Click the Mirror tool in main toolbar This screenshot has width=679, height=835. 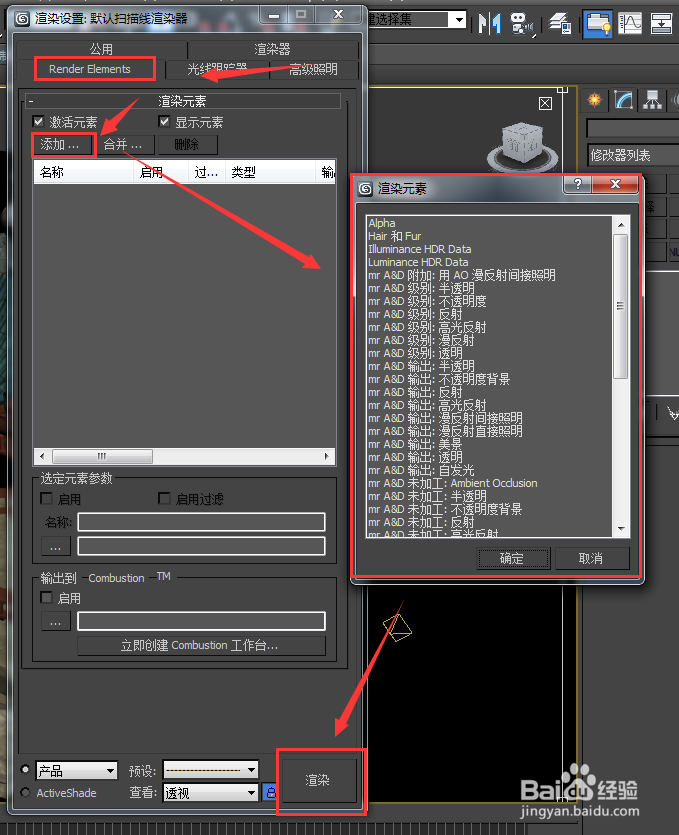pos(489,24)
